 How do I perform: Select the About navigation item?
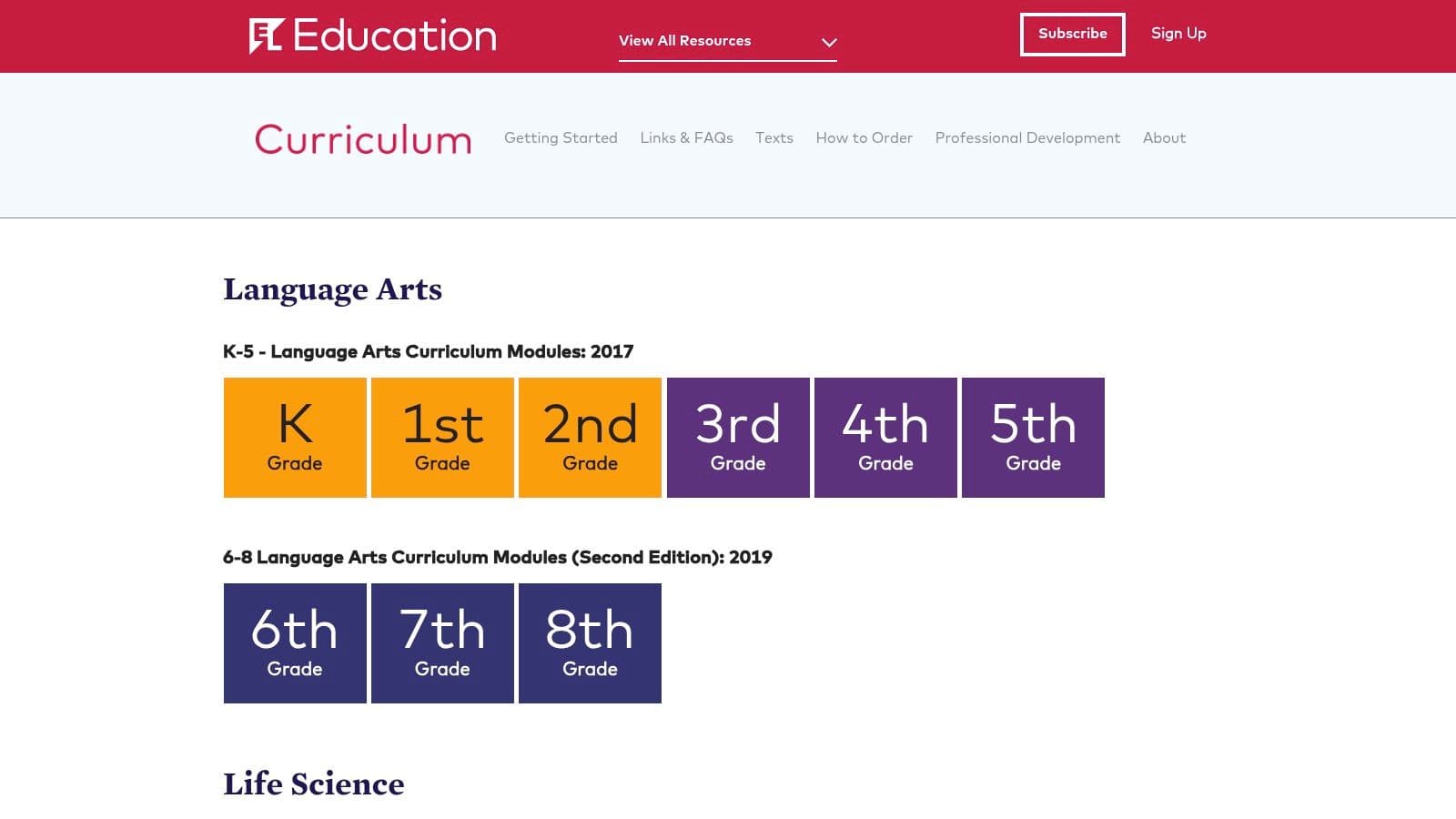pos(1164,137)
